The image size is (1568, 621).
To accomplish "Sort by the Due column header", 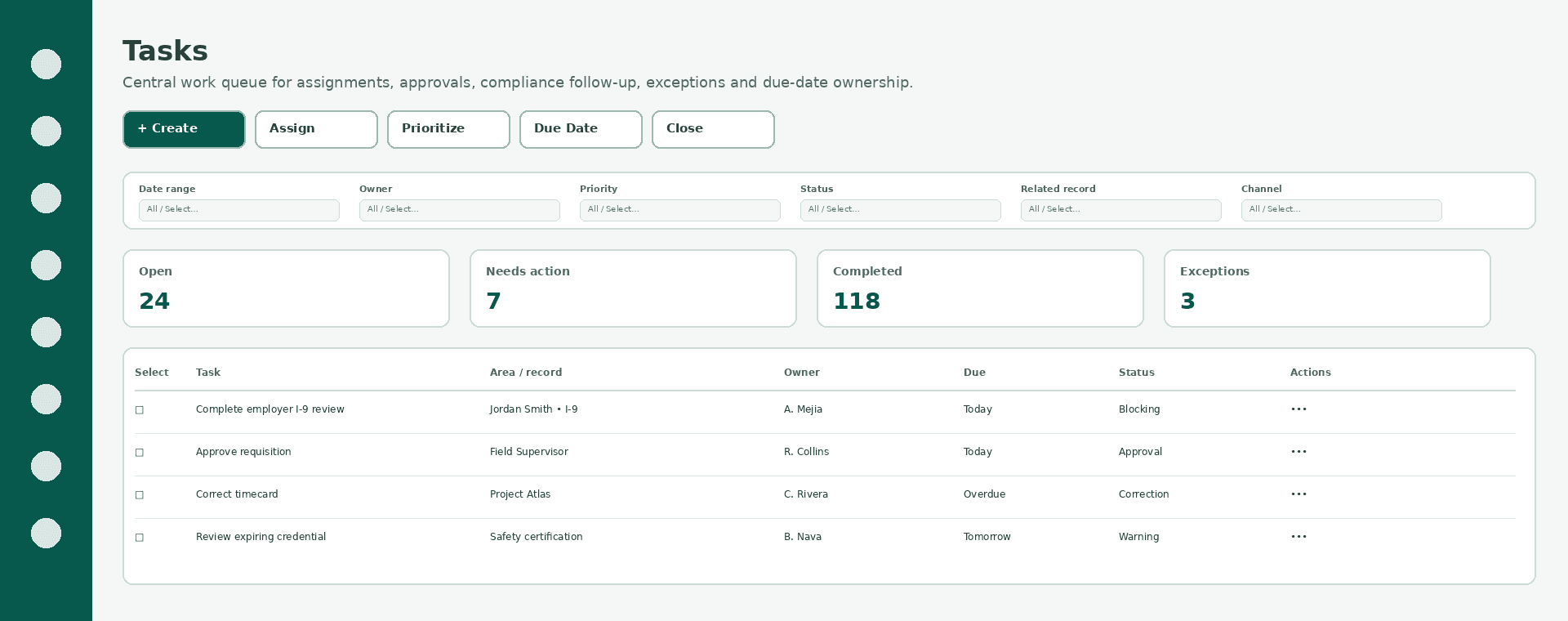I will tap(974, 373).
